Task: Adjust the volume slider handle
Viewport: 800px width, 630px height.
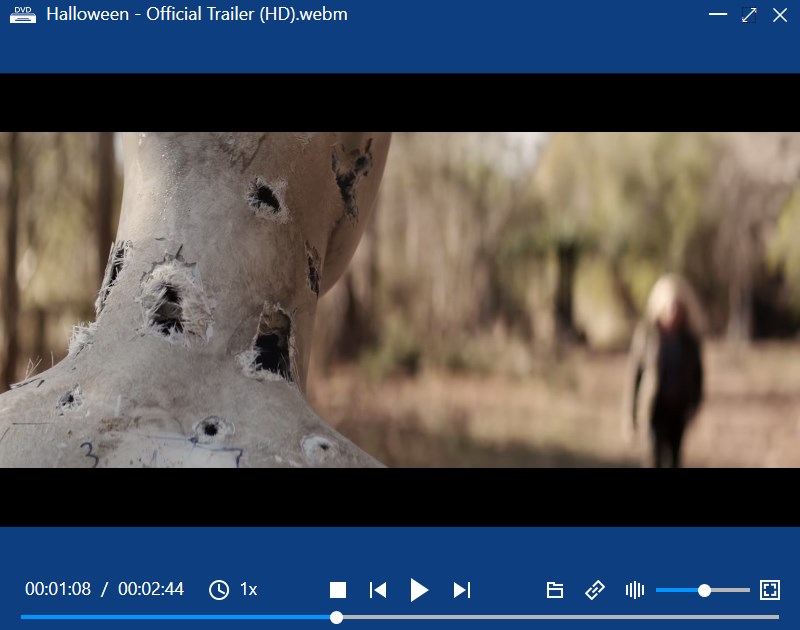Action: tap(704, 590)
